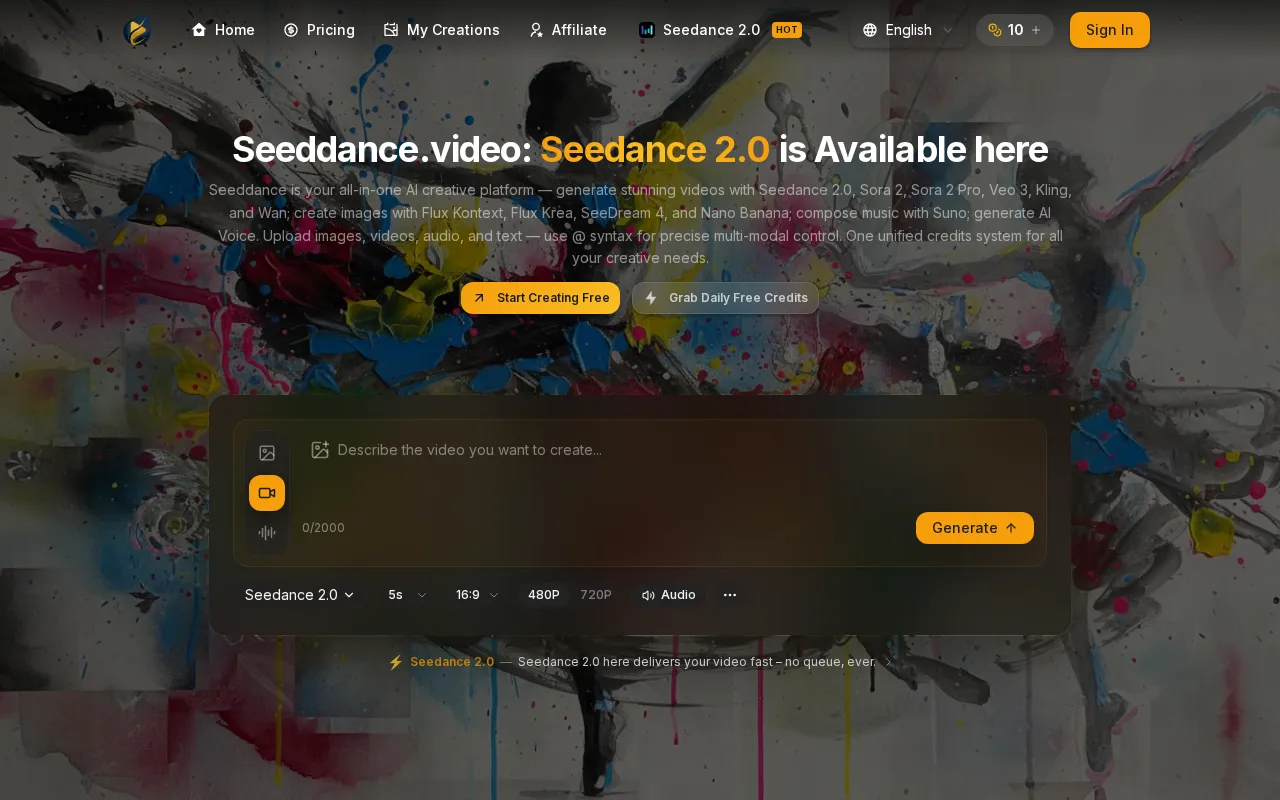The width and height of the screenshot is (1280, 800).
Task: Click the plus icon to add credits
Action: point(1036,30)
